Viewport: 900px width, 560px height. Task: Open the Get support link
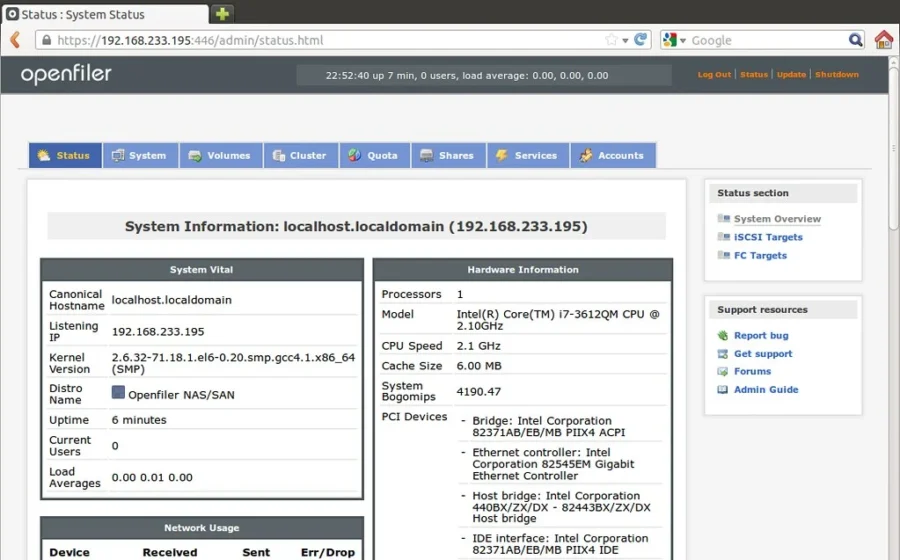pos(763,354)
